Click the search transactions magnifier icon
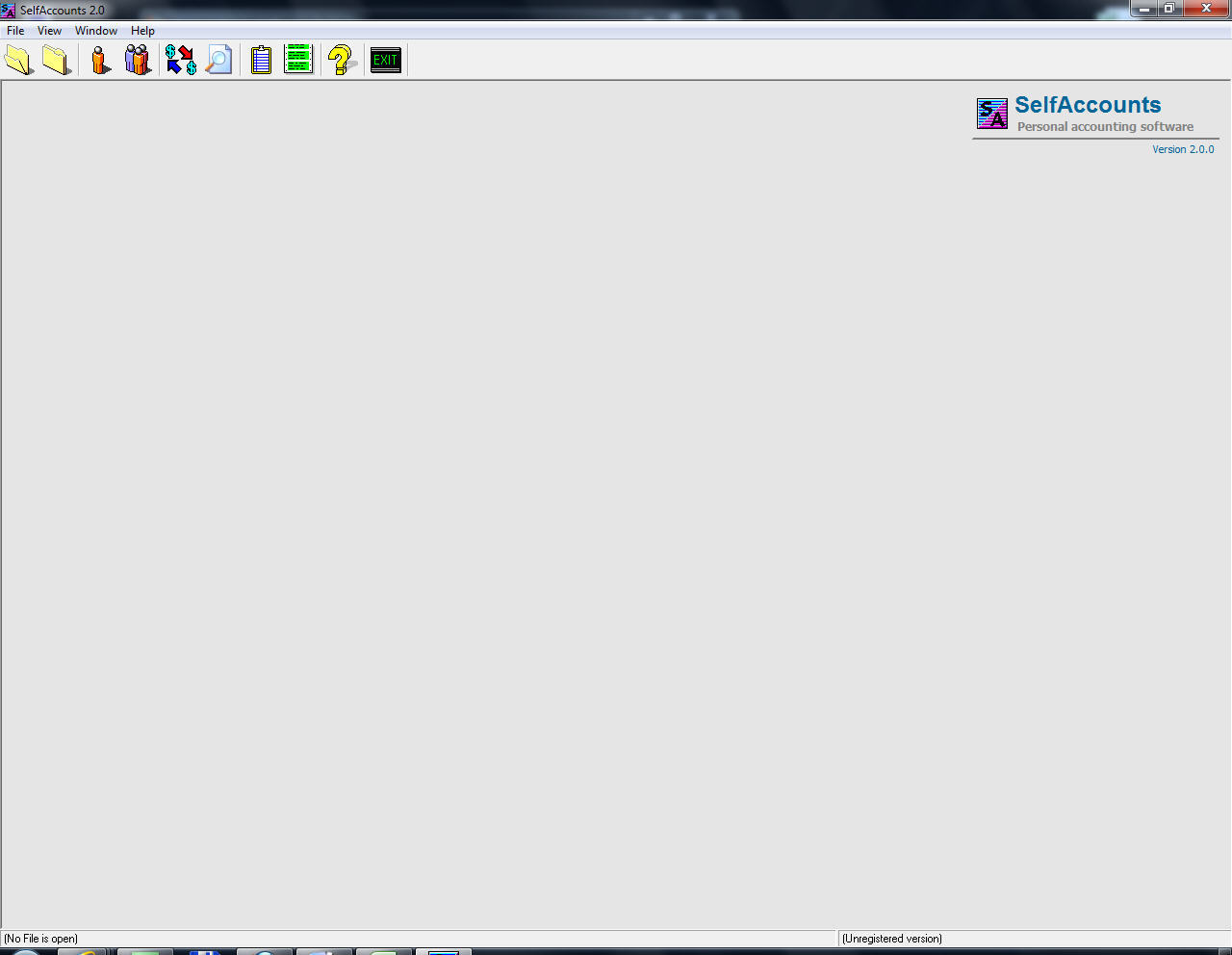The image size is (1232, 955). click(218, 59)
